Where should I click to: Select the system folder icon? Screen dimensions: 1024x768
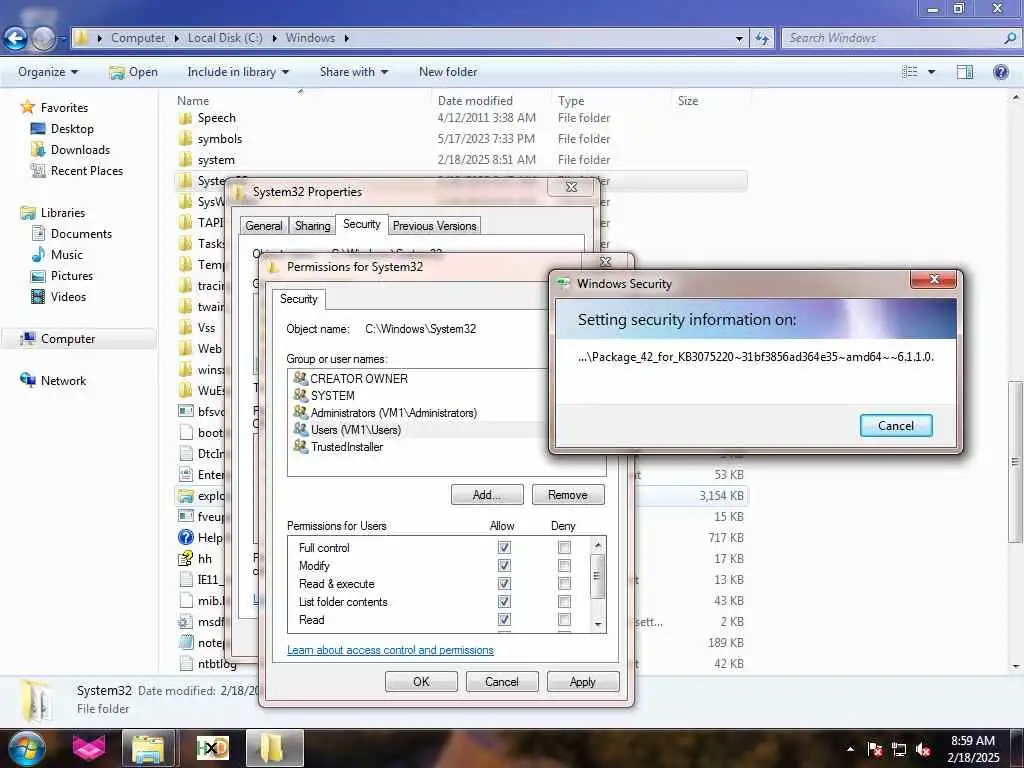click(185, 160)
